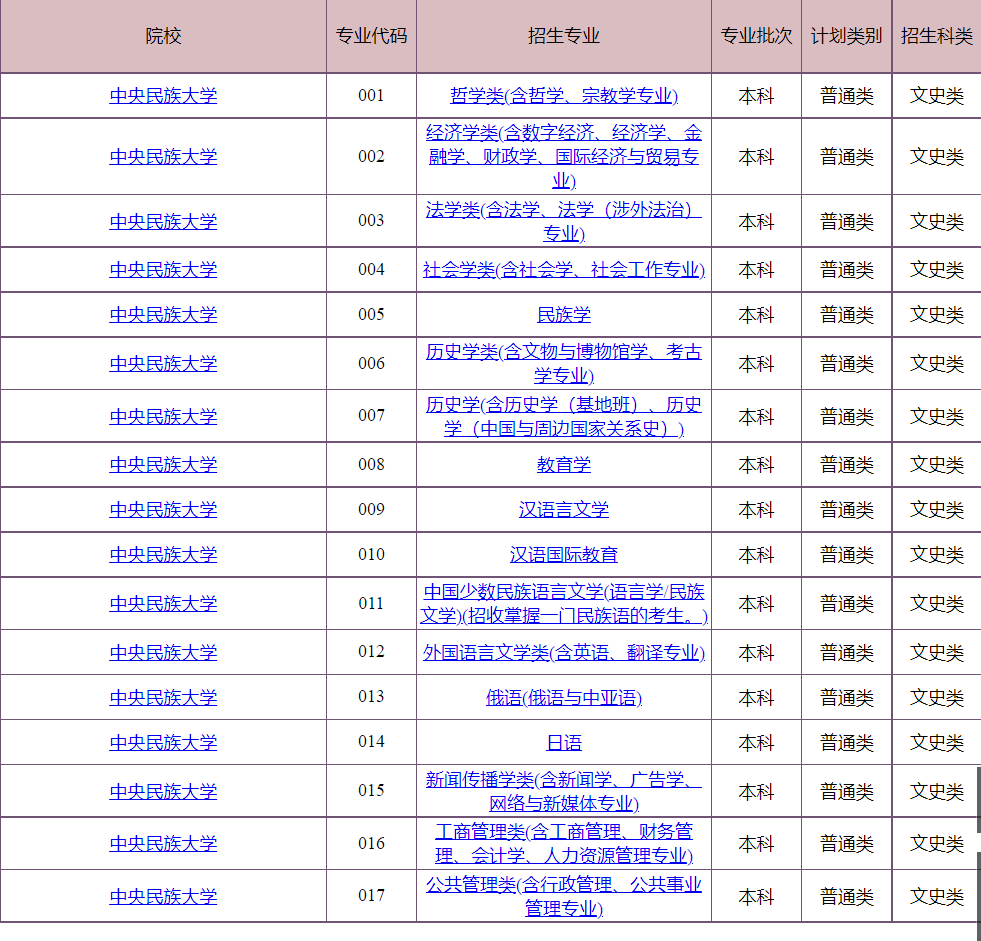Screen dimensions: 981x941
Task: Select code cell 007
Action: tap(372, 416)
